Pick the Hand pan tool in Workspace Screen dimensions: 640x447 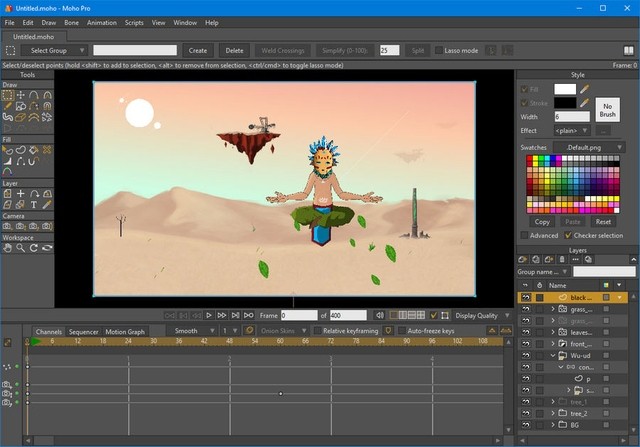coord(8,248)
